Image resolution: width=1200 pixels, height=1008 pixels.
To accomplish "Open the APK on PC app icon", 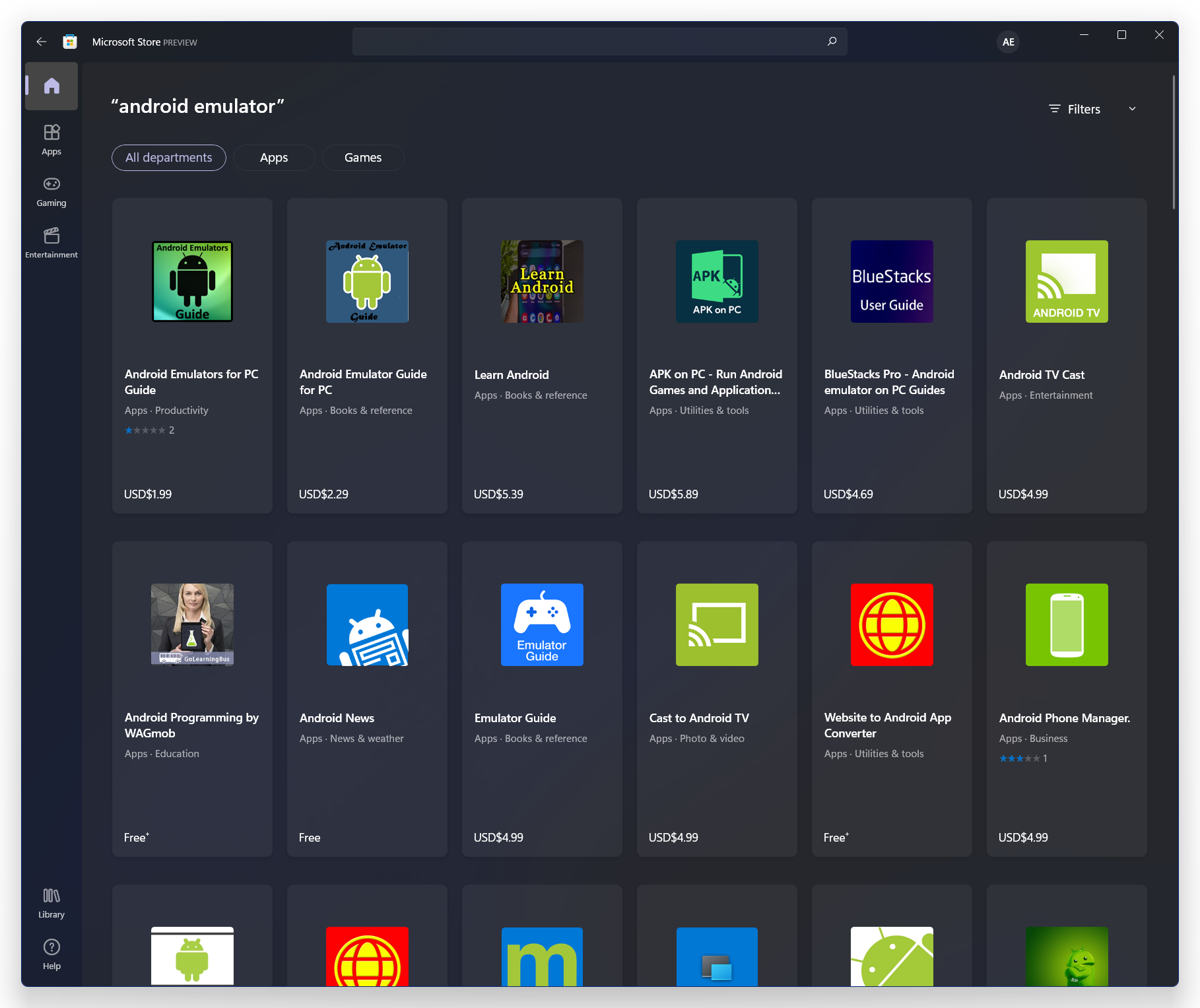I will pos(717,281).
